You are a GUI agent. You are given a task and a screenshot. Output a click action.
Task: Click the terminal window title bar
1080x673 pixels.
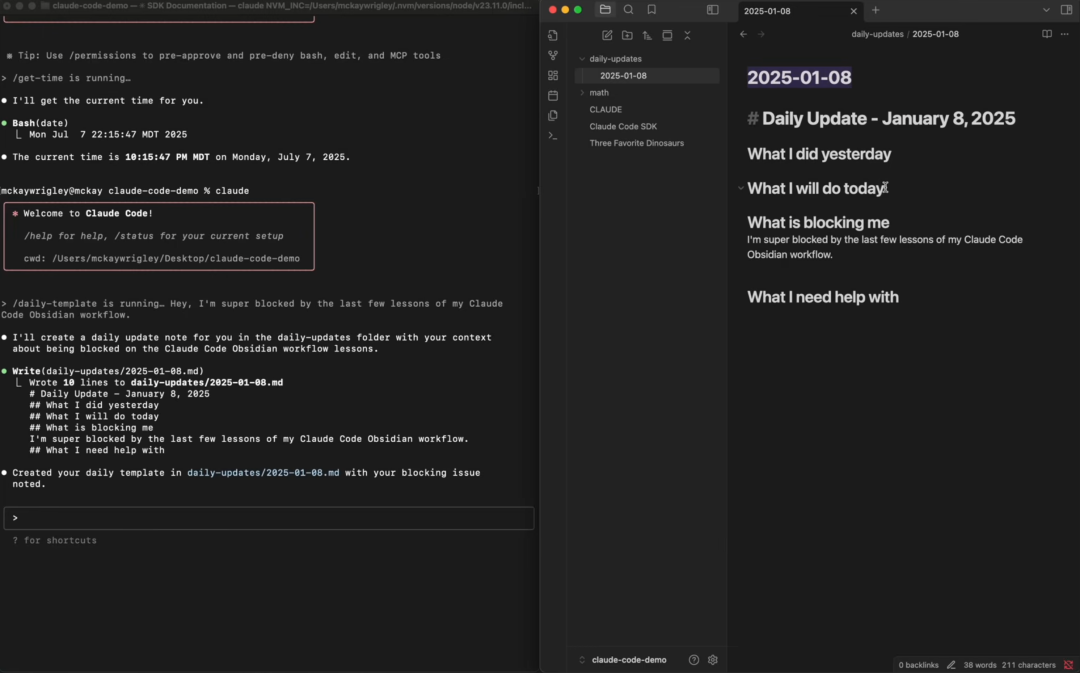point(269,6)
